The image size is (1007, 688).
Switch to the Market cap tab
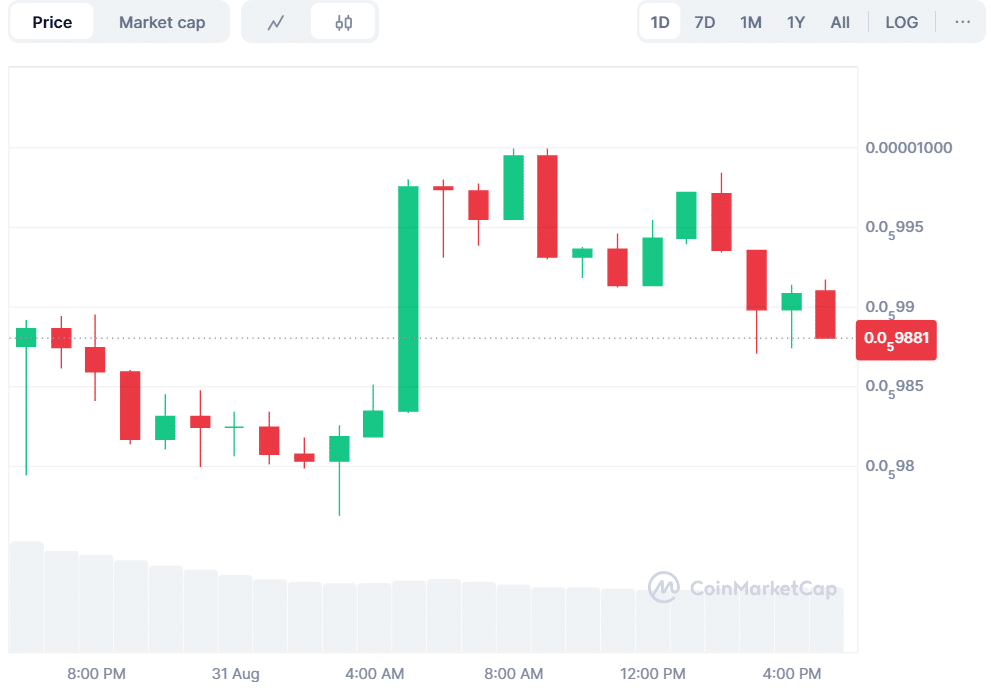coord(162,22)
